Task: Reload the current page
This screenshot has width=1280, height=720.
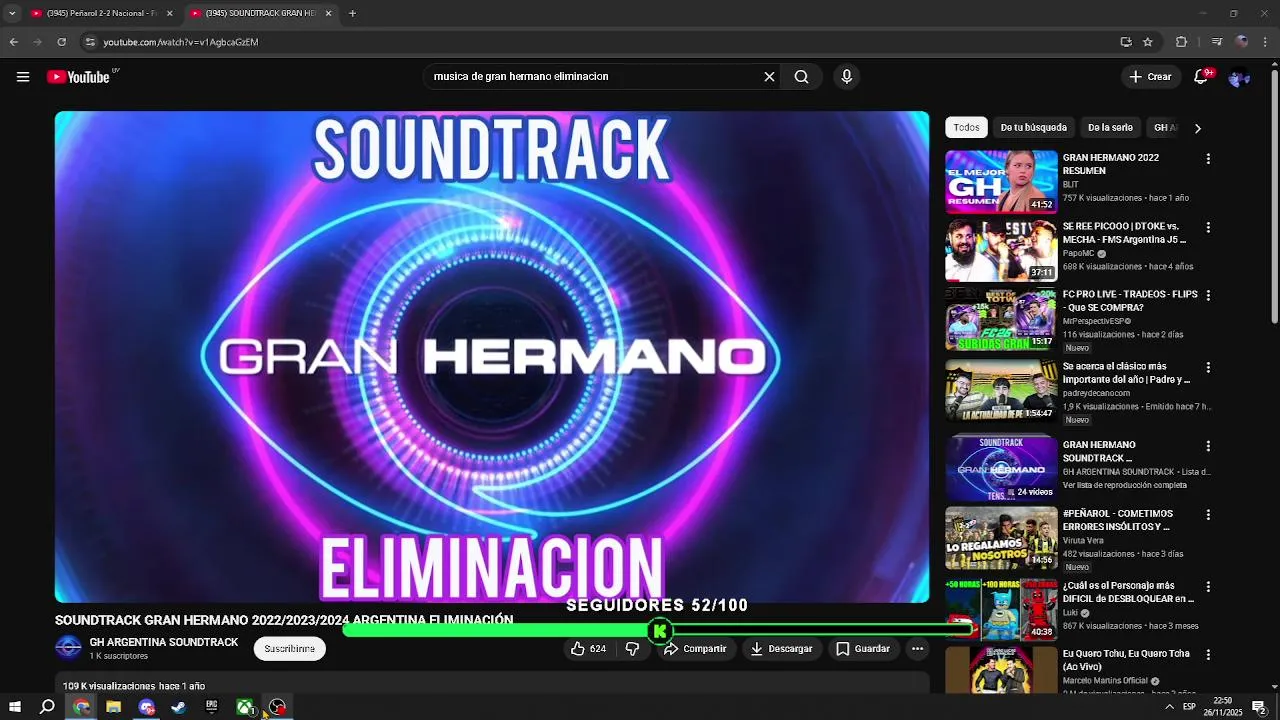Action: (61, 42)
